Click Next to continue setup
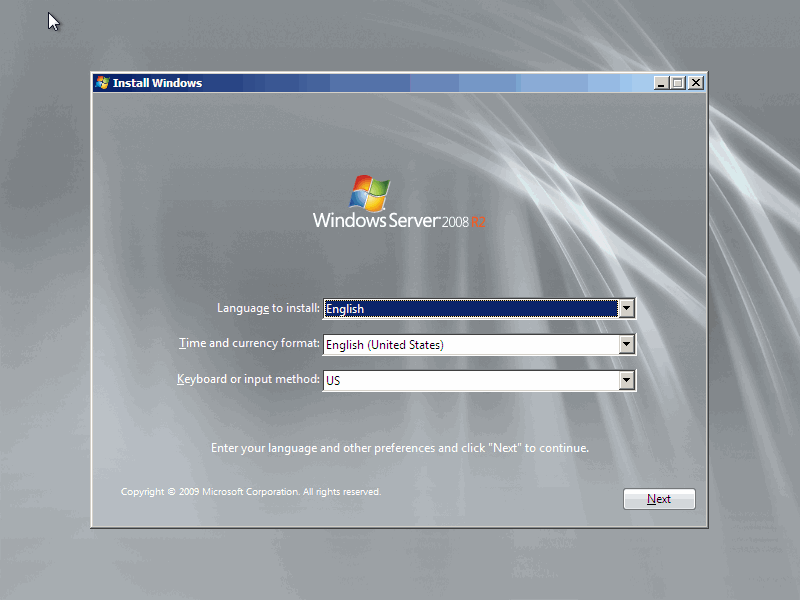Viewport: 800px width, 600px height. point(659,499)
